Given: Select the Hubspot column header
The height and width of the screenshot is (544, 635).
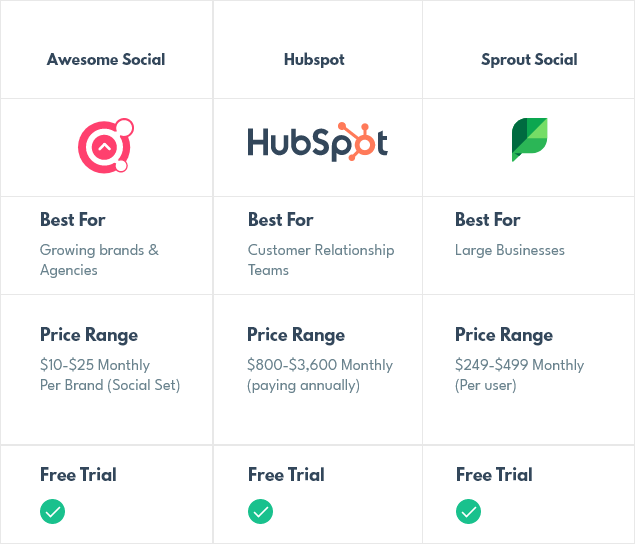Looking at the screenshot, I should (314, 60).
